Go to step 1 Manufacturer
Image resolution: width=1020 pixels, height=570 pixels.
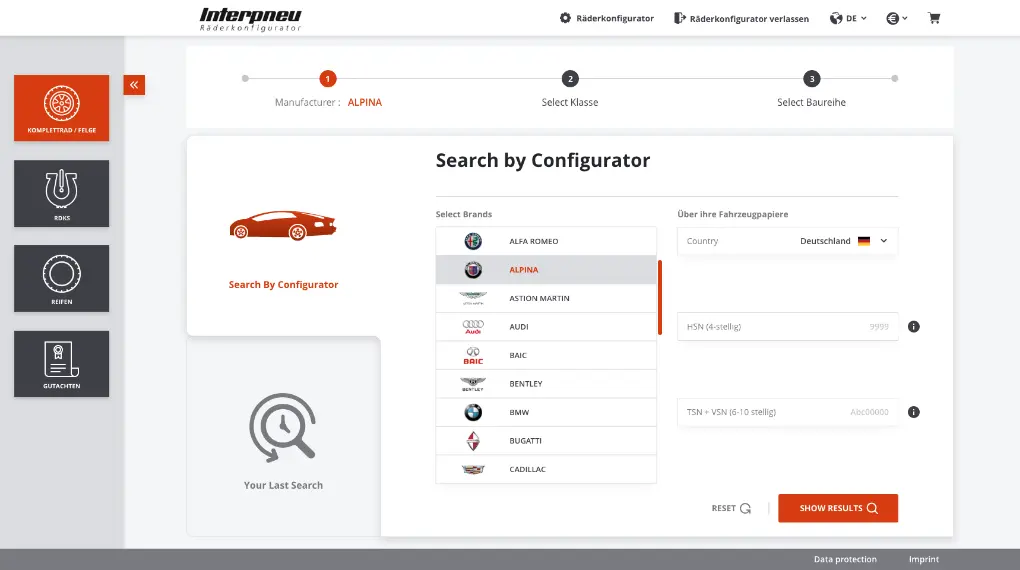click(x=328, y=79)
